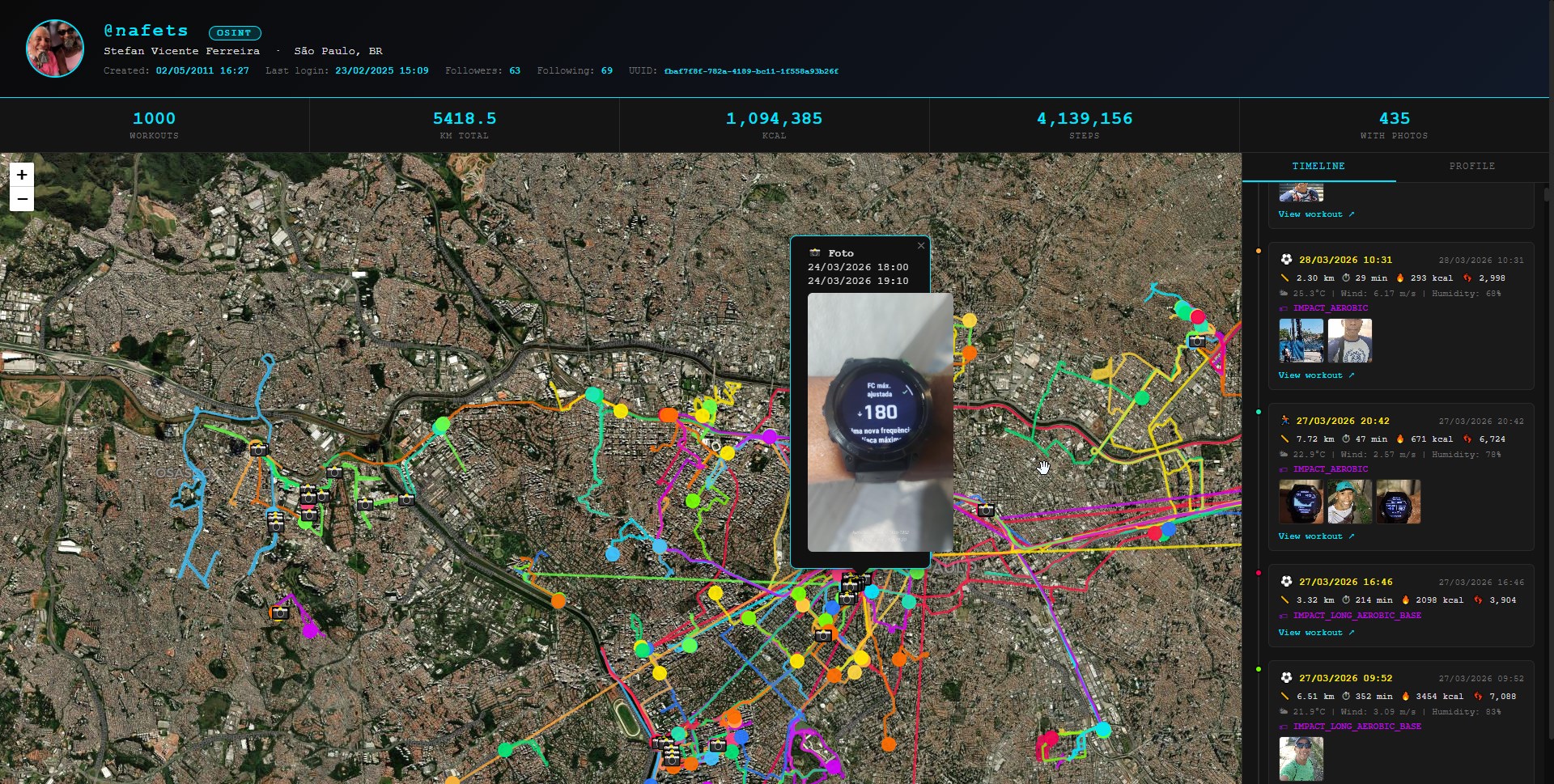This screenshot has height=784, width=1554.
Task: Open the selfie photo in 28/03/2026 10:31 workout
Action: (x=1350, y=340)
